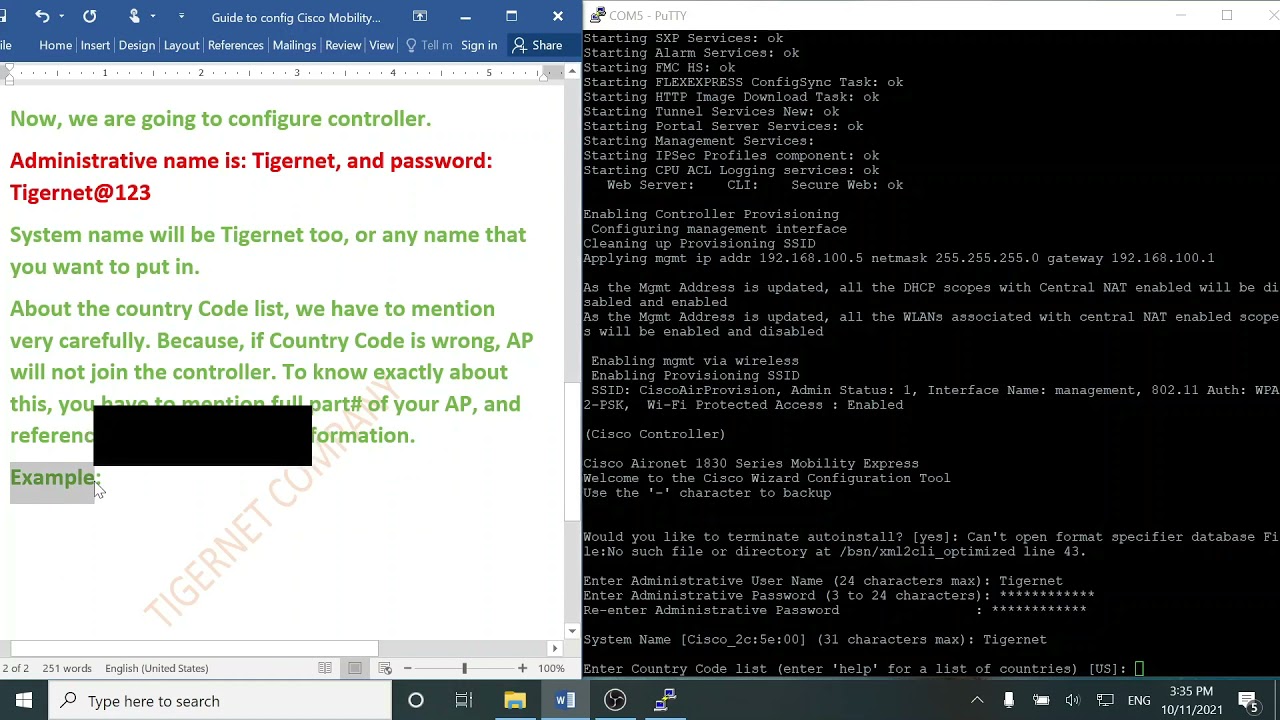Viewport: 1280px width, 720px height.
Task: Open Ribbon Display Options icon
Action: [x=420, y=16]
